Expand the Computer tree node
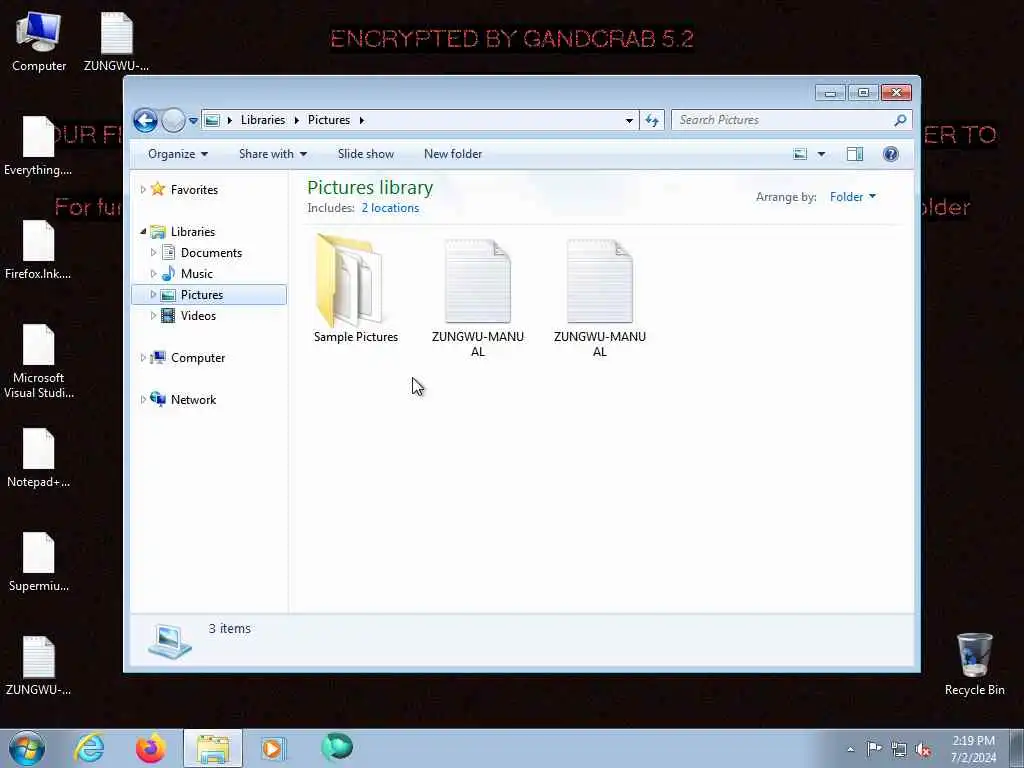The image size is (1024, 768). pyautogui.click(x=143, y=358)
